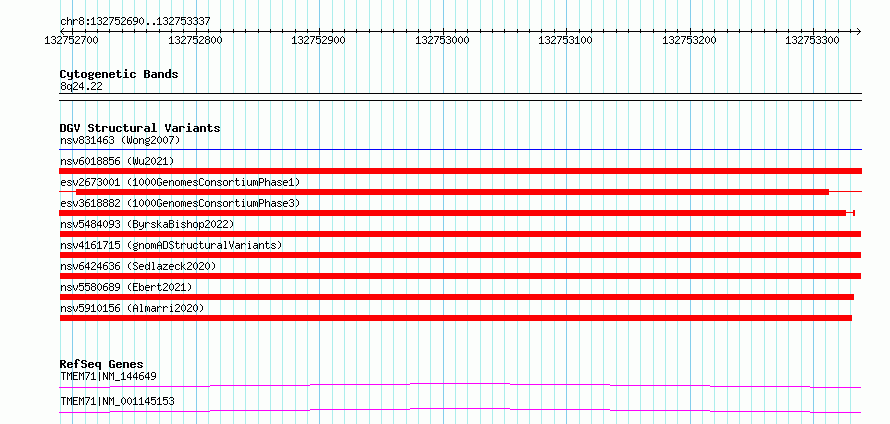Click the magenta TMEM71|NM_001145153 gene line

460,410
